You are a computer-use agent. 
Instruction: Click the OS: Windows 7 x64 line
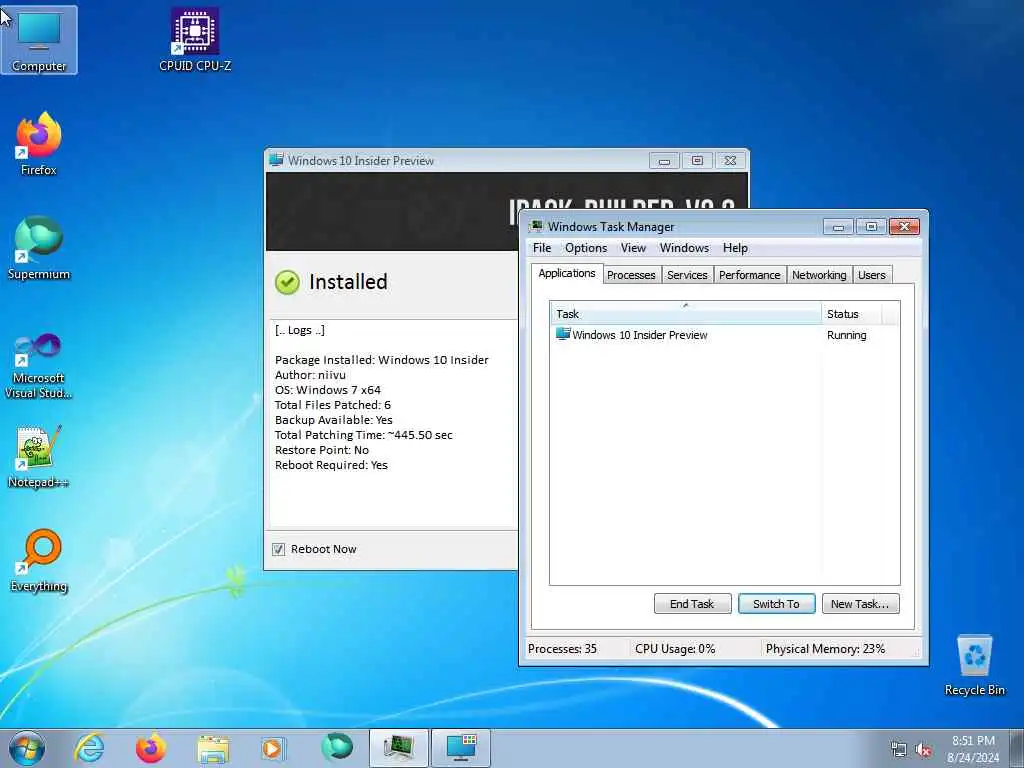point(328,390)
